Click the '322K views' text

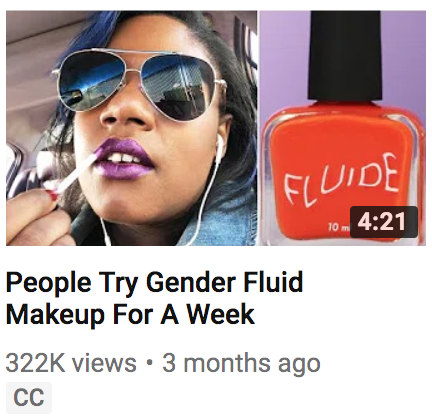(71, 363)
